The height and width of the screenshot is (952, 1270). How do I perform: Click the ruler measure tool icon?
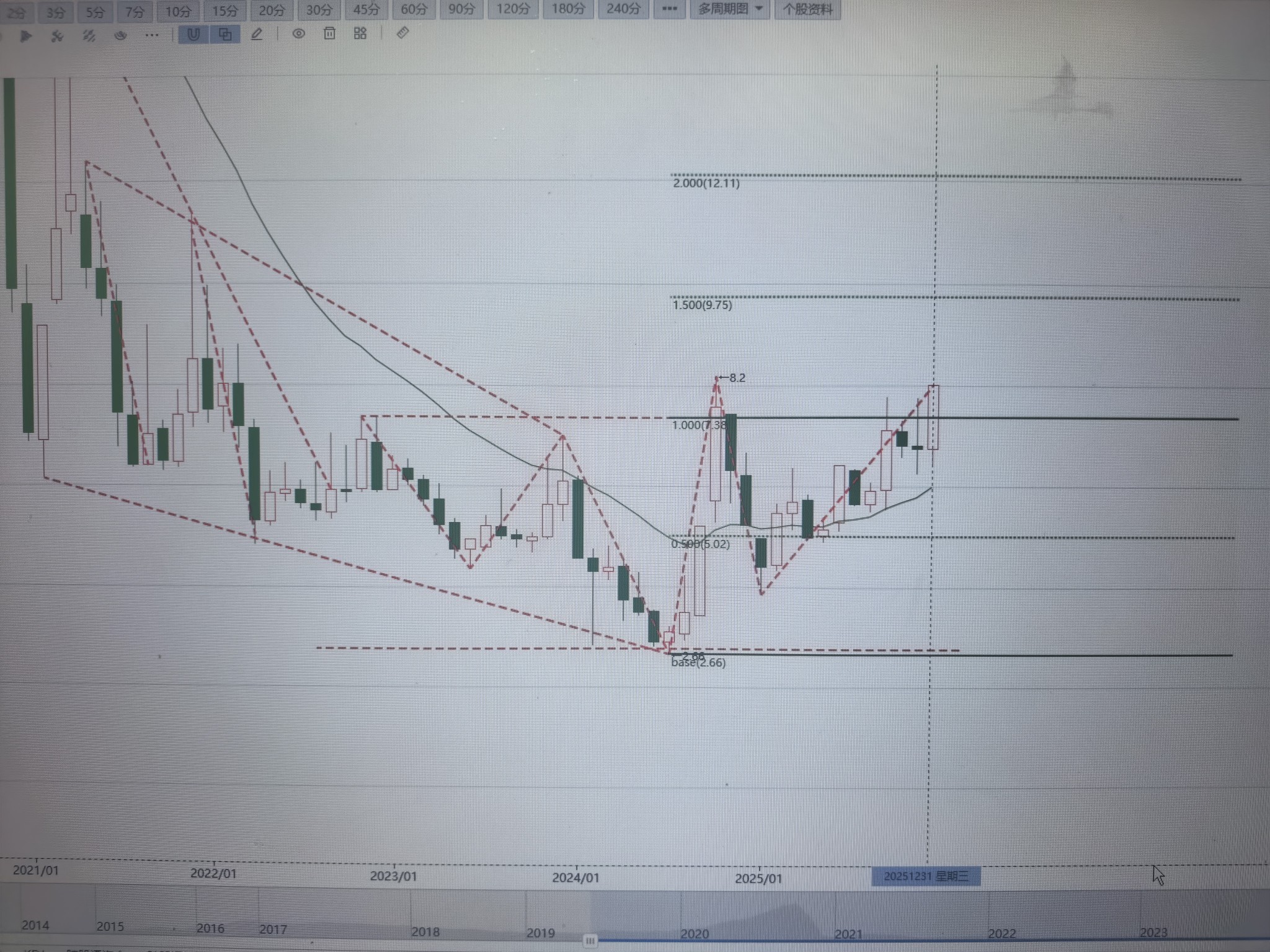pos(402,33)
